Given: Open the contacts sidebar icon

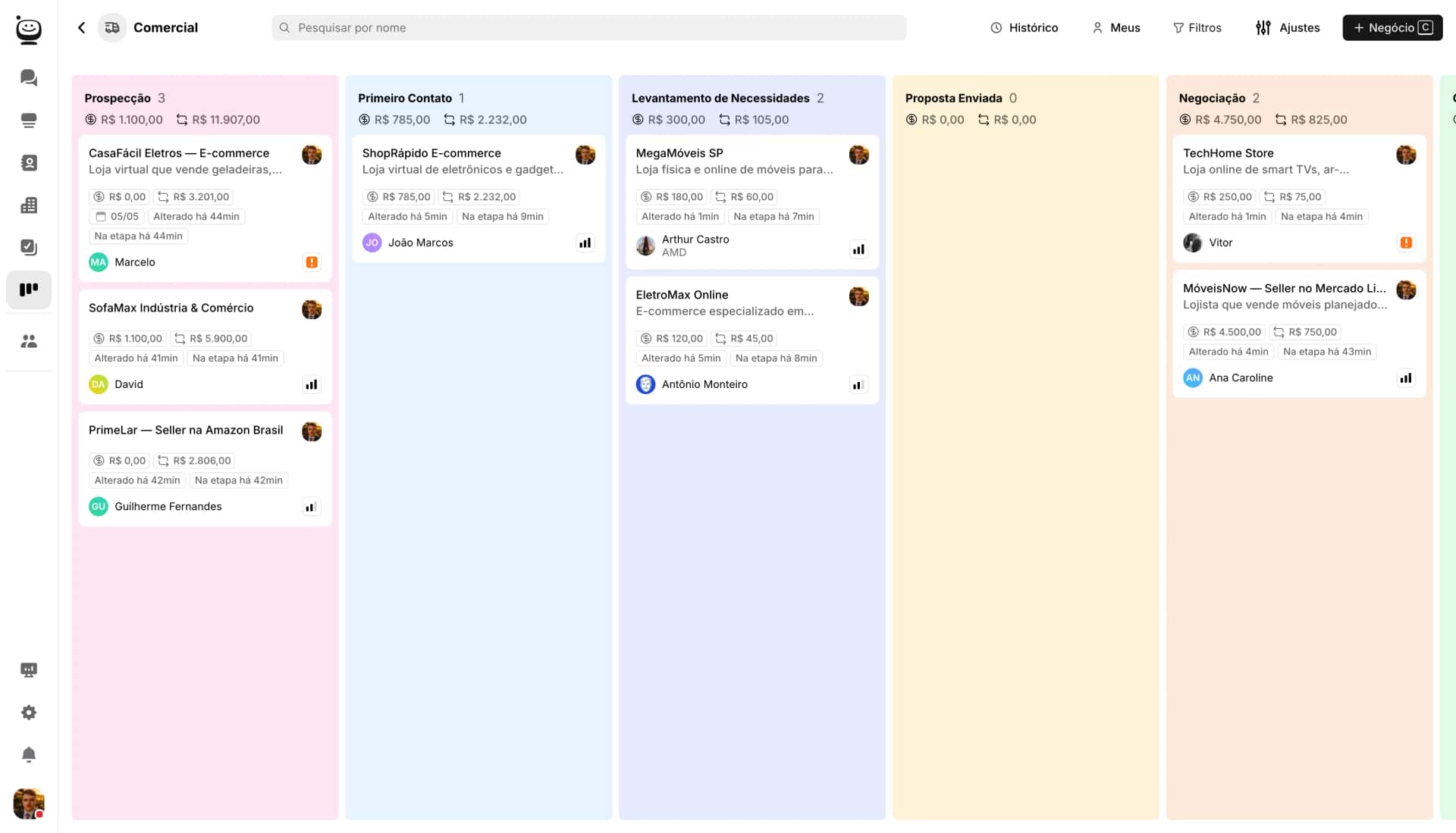Looking at the screenshot, I should coord(29,163).
